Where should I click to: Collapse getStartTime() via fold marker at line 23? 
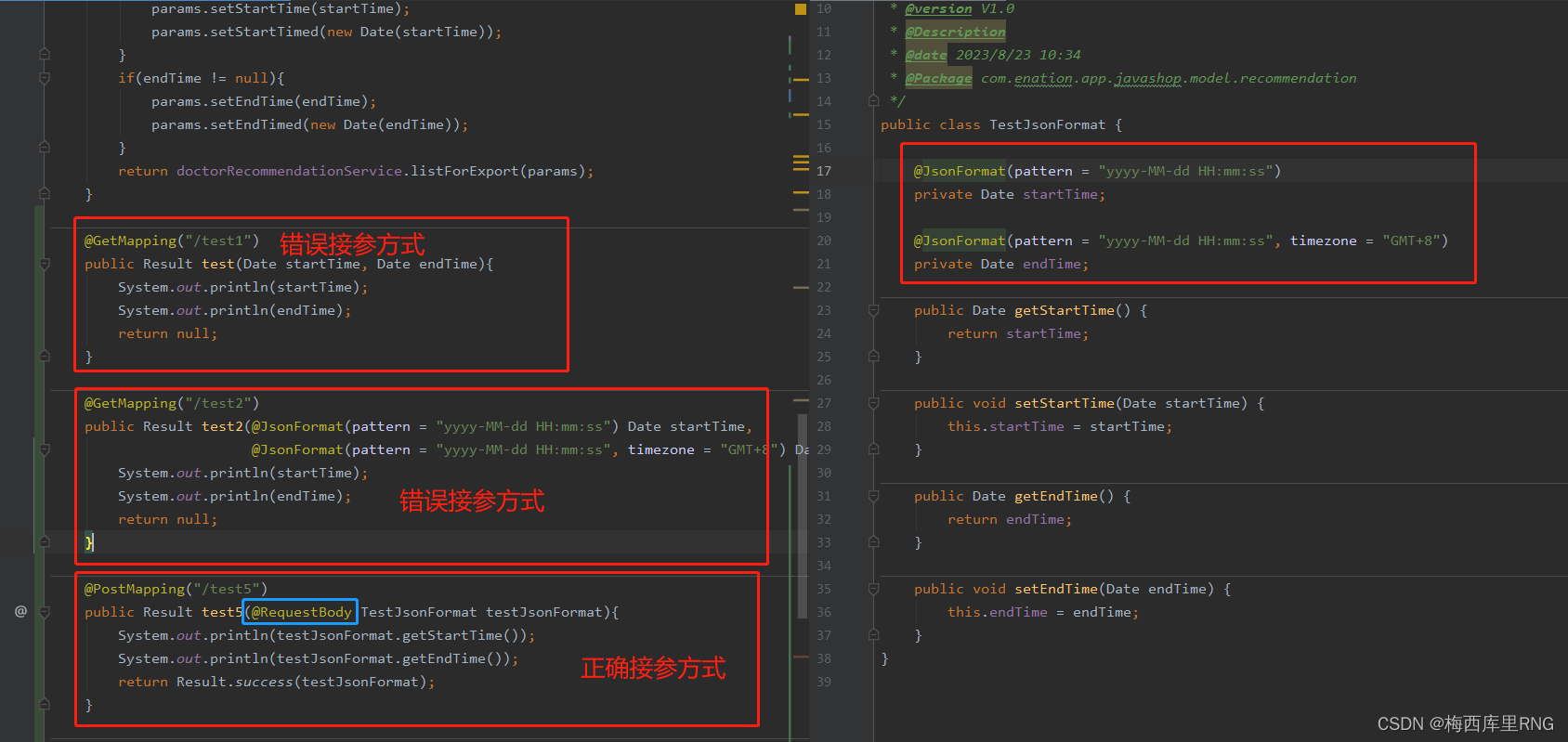click(x=873, y=310)
